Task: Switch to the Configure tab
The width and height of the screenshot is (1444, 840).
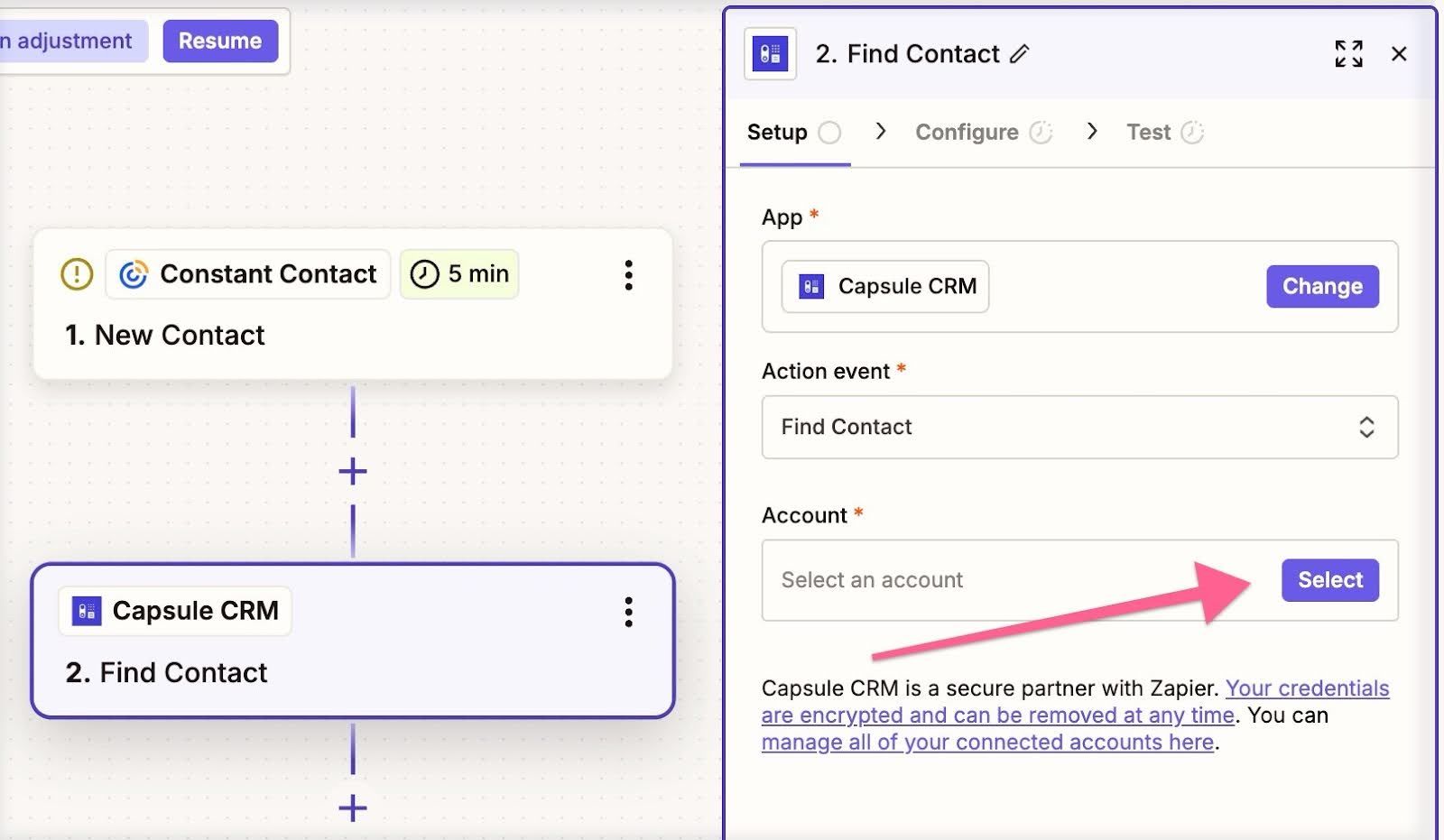Action: click(x=984, y=133)
